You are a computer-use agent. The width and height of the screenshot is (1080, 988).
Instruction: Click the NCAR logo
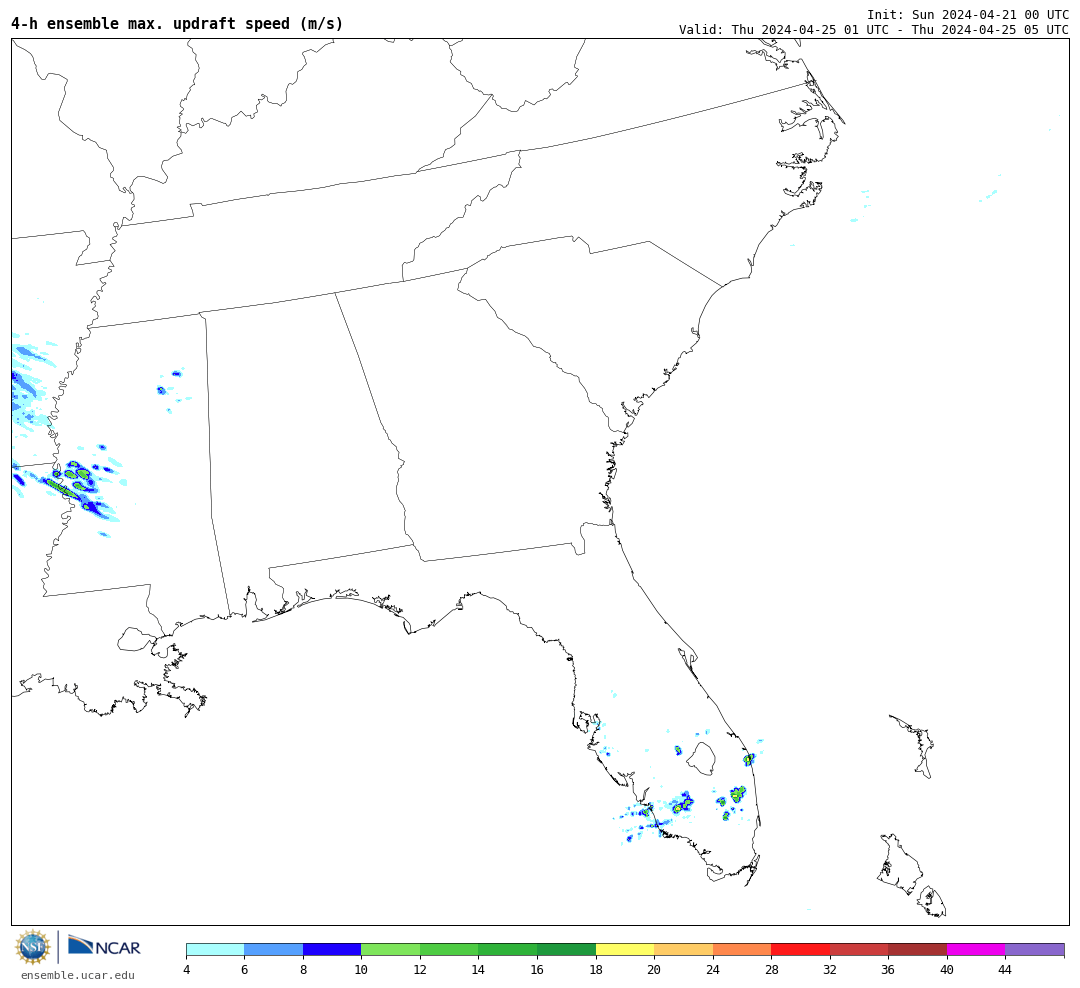104,946
